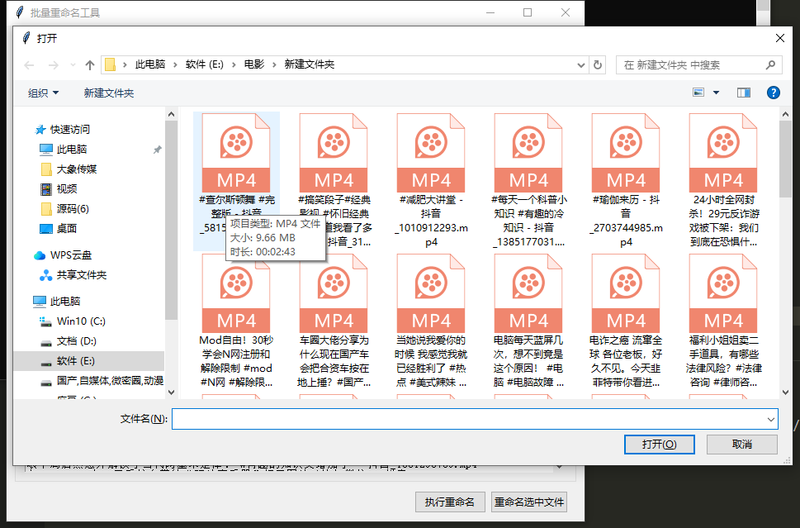The height and width of the screenshot is (528, 800).
Task: Click navigation pane scroll down arrow
Action: tap(171, 392)
